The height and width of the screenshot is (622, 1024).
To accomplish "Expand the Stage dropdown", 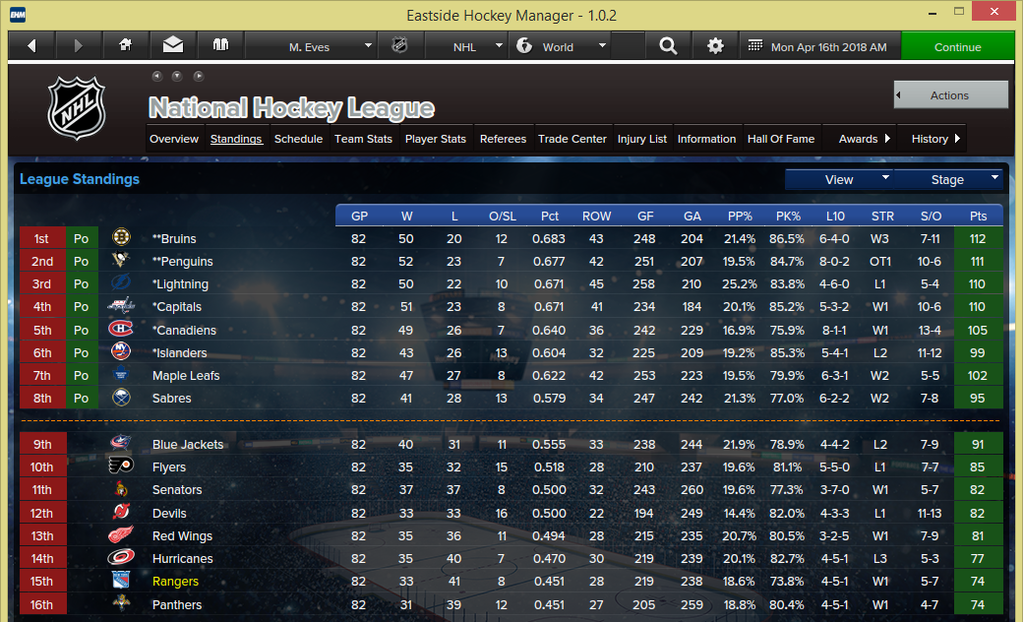I will (948, 180).
